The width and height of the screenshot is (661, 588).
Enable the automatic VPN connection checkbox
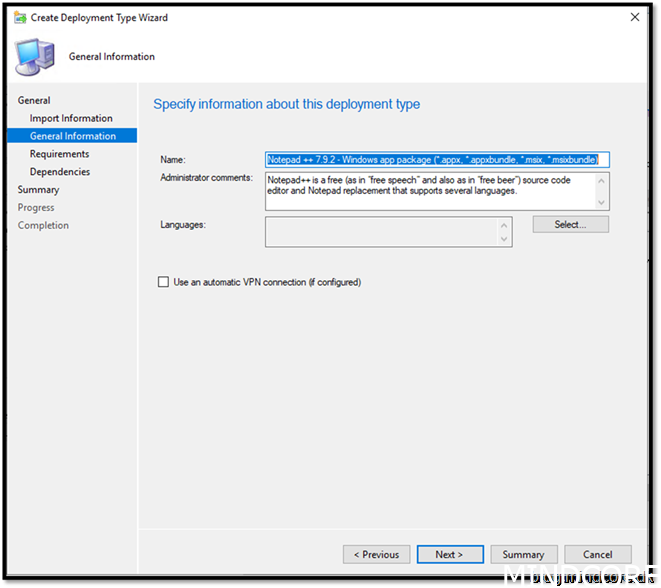coord(164,282)
